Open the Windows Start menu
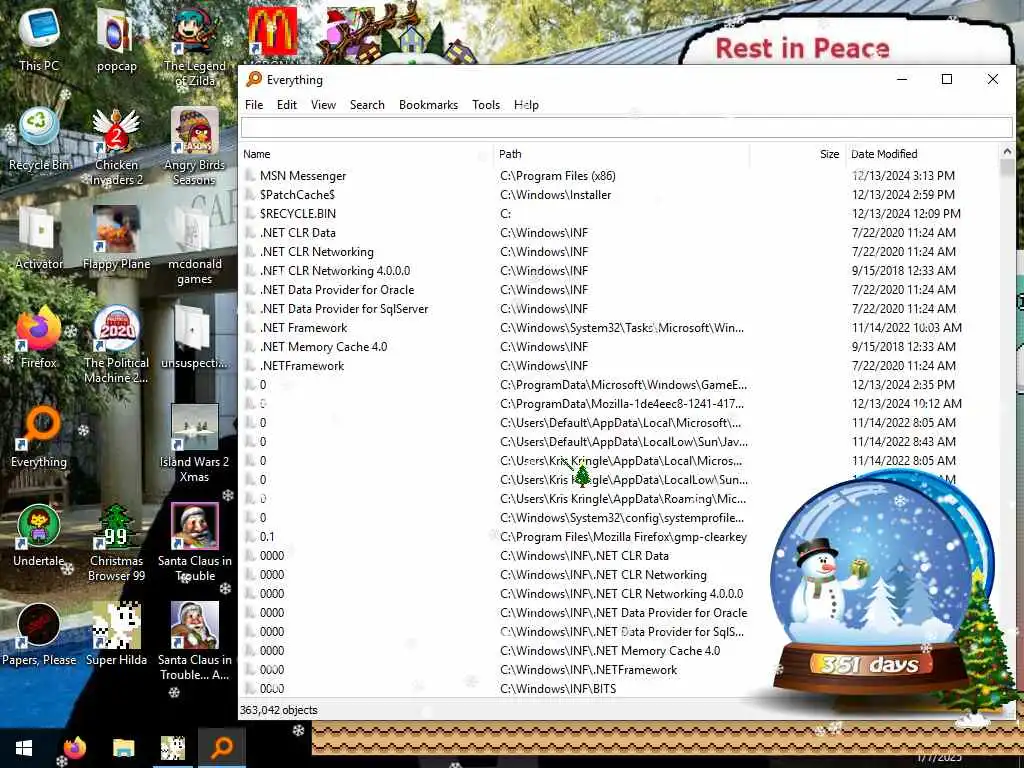 point(24,748)
